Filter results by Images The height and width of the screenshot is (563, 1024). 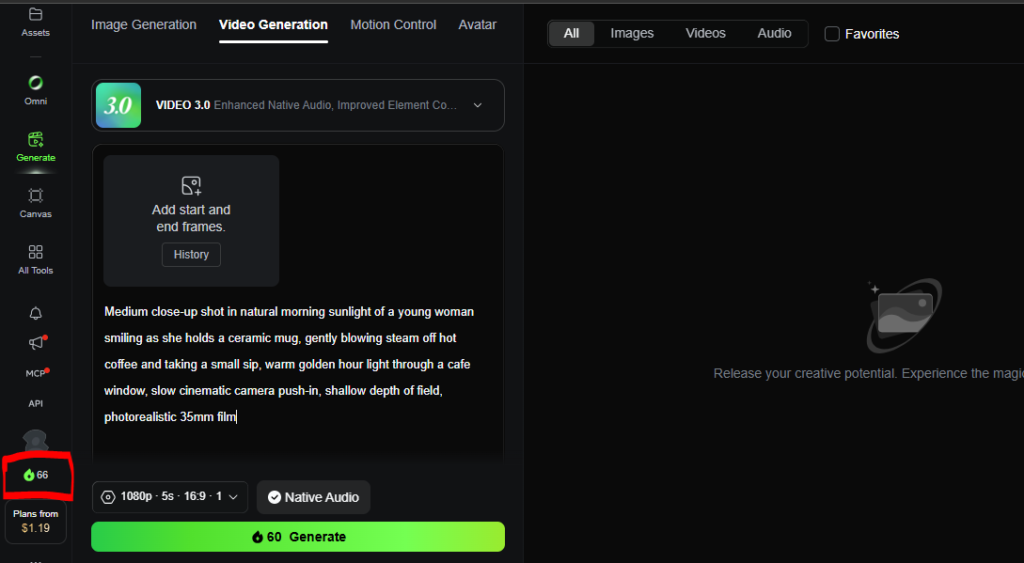632,33
